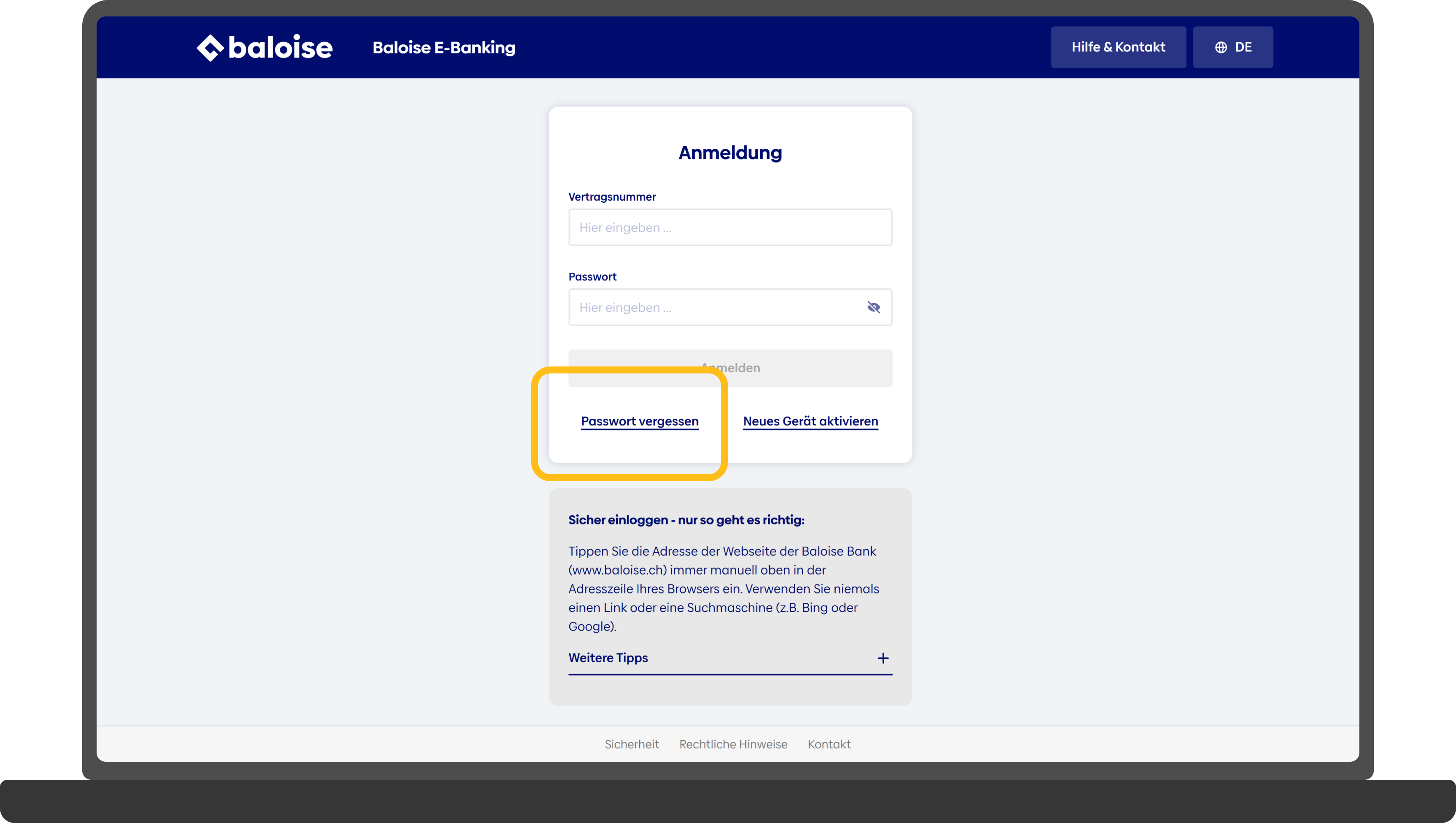Image resolution: width=1456 pixels, height=823 pixels.
Task: Click the Anmeldung heading
Action: click(730, 153)
